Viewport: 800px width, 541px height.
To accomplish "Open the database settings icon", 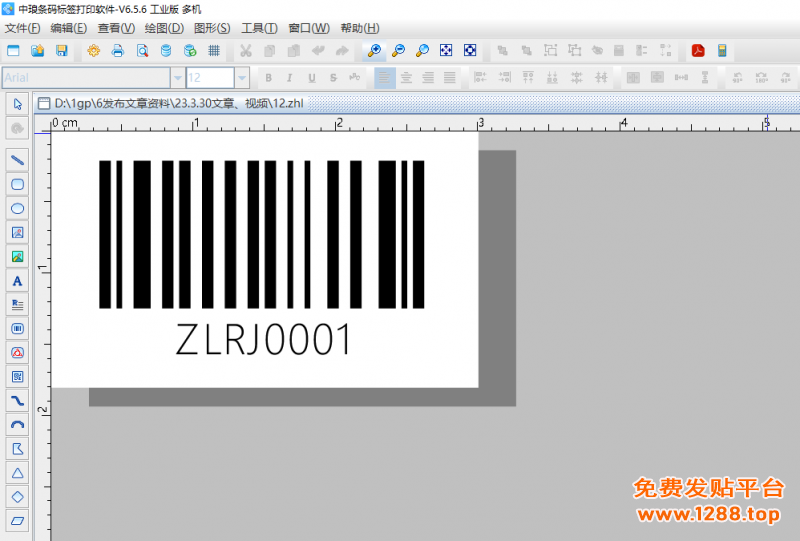I will 166,51.
